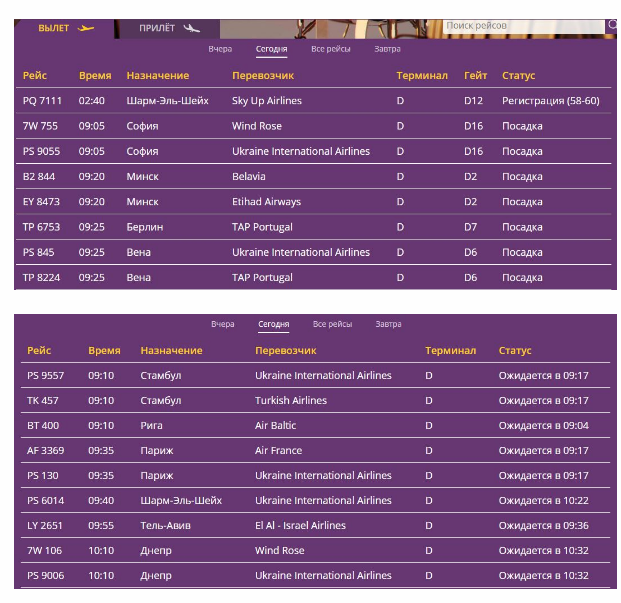Click the Гейт column header
The width and height of the screenshot is (621, 603).
pos(475,76)
